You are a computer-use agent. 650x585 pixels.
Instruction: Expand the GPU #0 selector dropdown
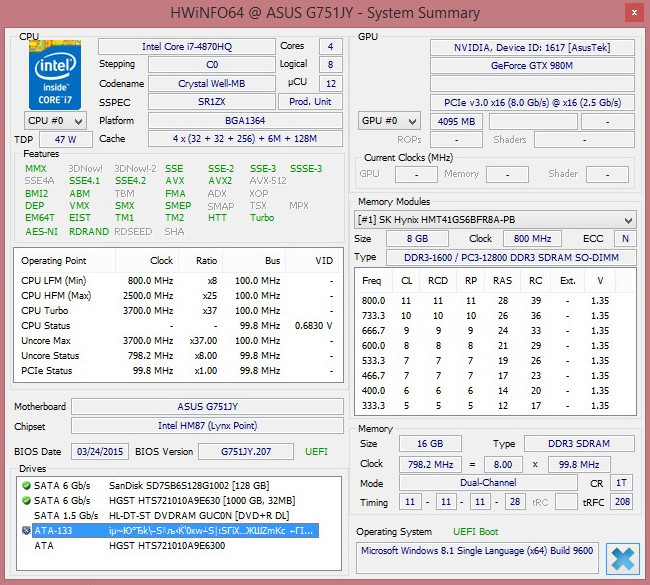(x=388, y=121)
